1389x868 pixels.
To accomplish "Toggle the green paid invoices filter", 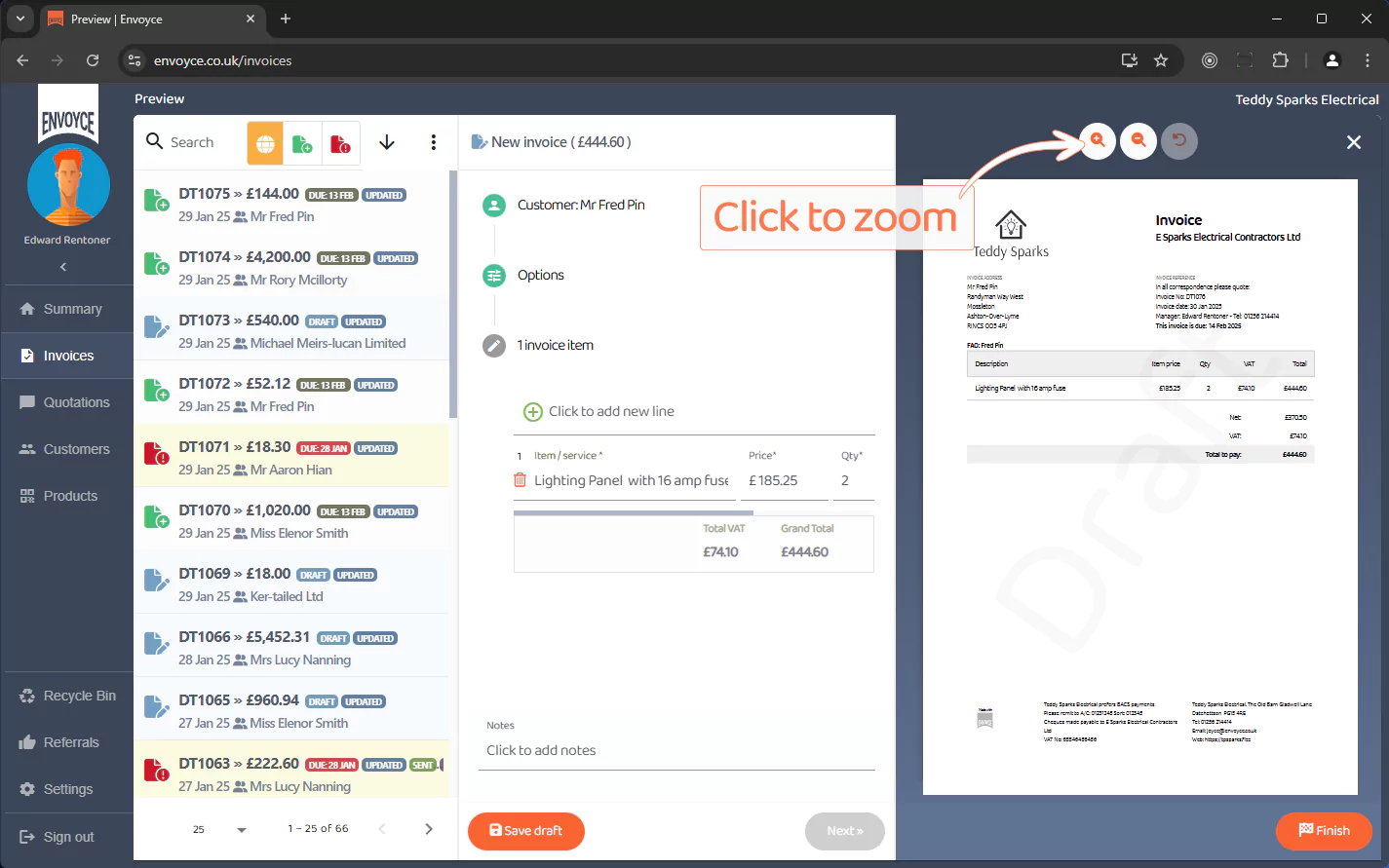I will pos(302,144).
